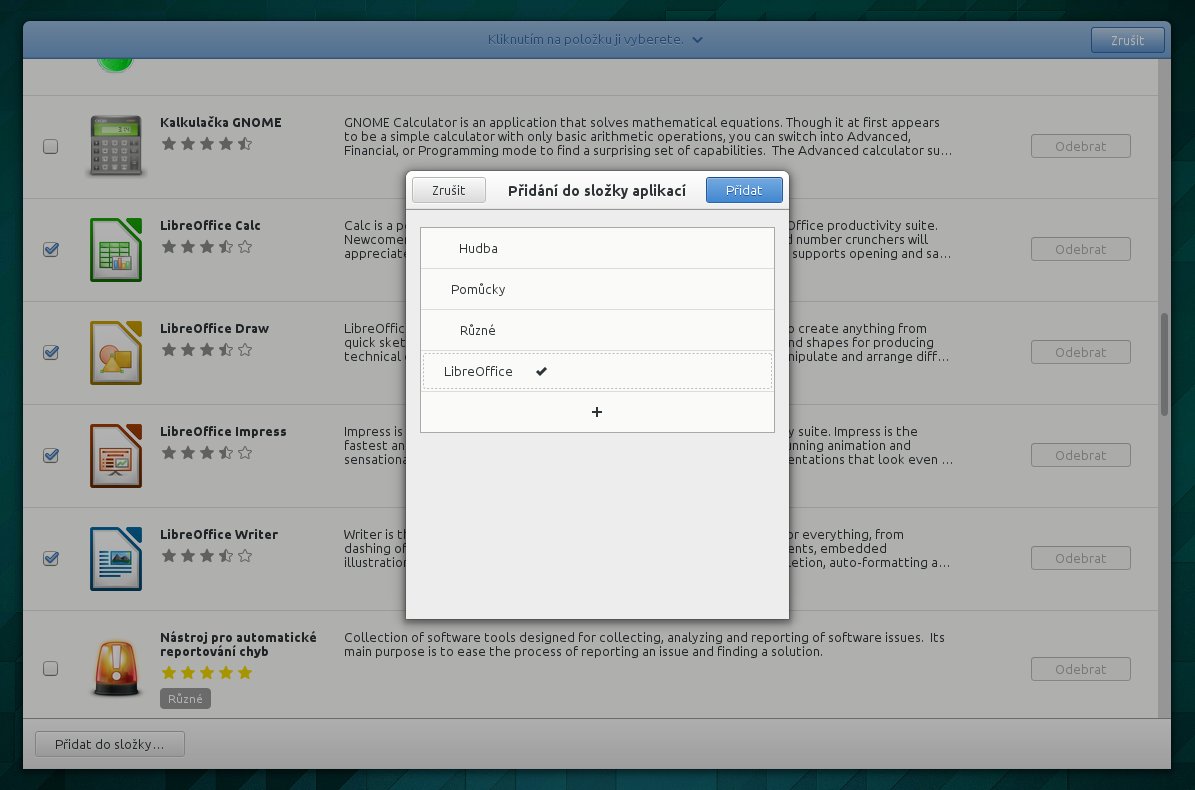Viewport: 1195px width, 790px height.
Task: Click the Různé folder tag under bug reporting tool
Action: click(185, 699)
